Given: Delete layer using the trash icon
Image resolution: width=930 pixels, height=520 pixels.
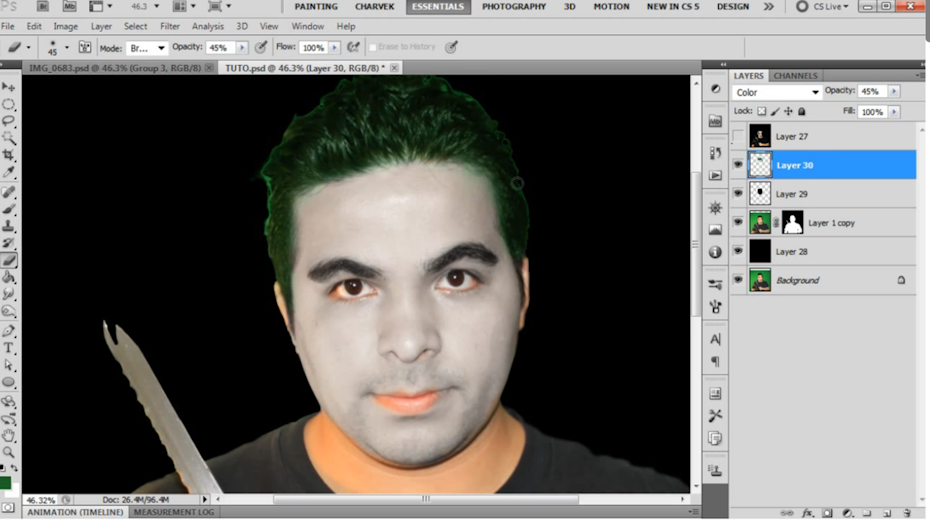Looking at the screenshot, I should click(907, 513).
